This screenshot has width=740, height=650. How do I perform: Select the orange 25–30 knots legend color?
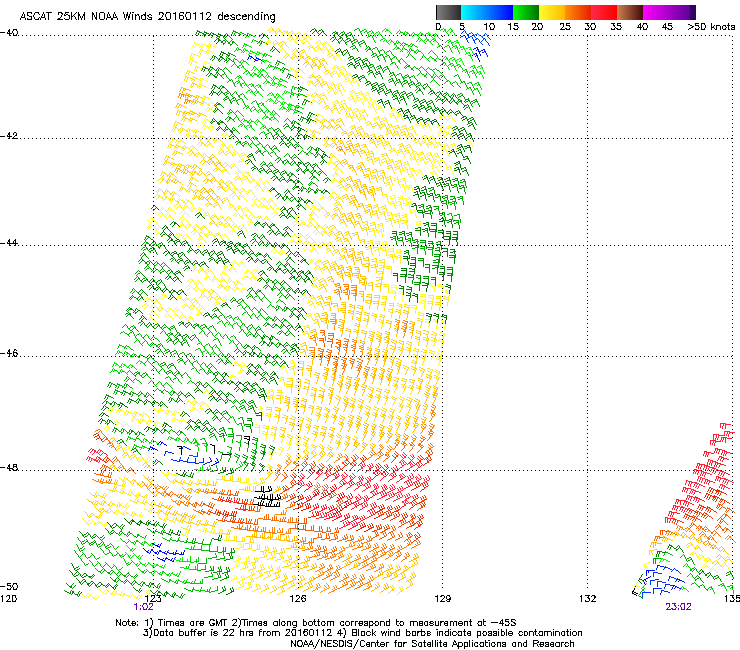(578, 12)
